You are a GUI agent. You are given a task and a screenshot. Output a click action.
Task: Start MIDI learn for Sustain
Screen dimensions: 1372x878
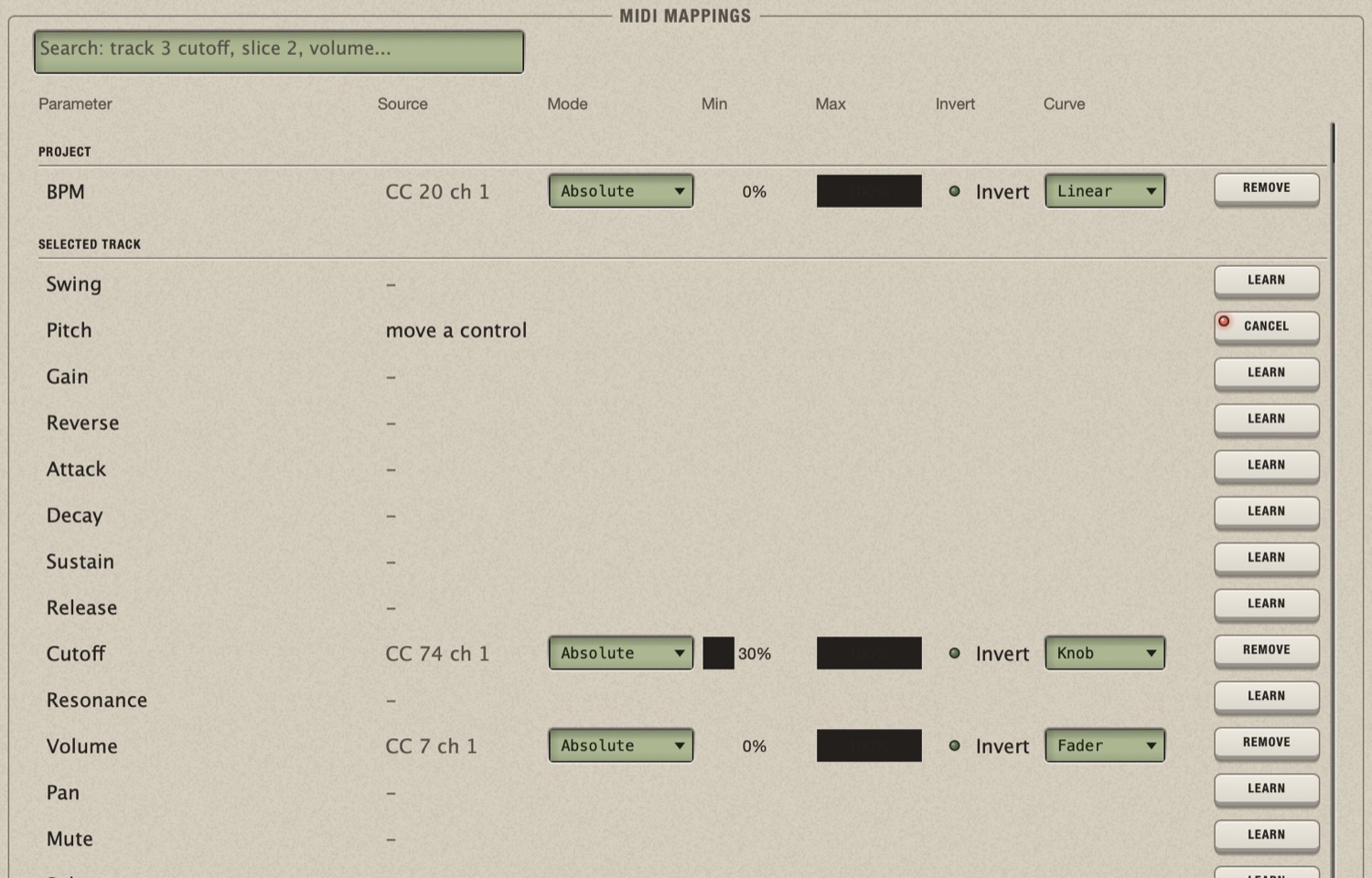(1267, 558)
